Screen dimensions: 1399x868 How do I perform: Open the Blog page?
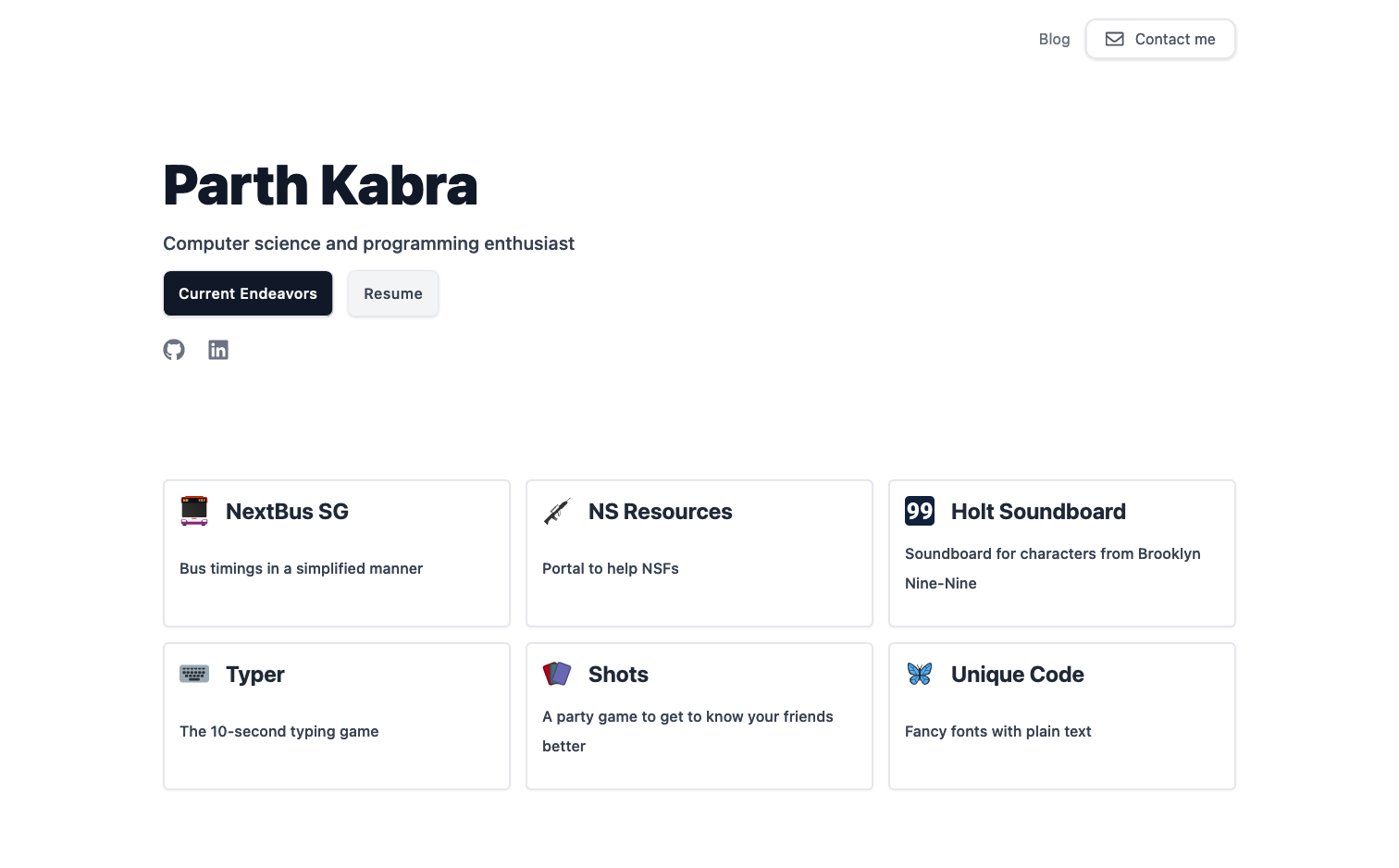(x=1054, y=39)
